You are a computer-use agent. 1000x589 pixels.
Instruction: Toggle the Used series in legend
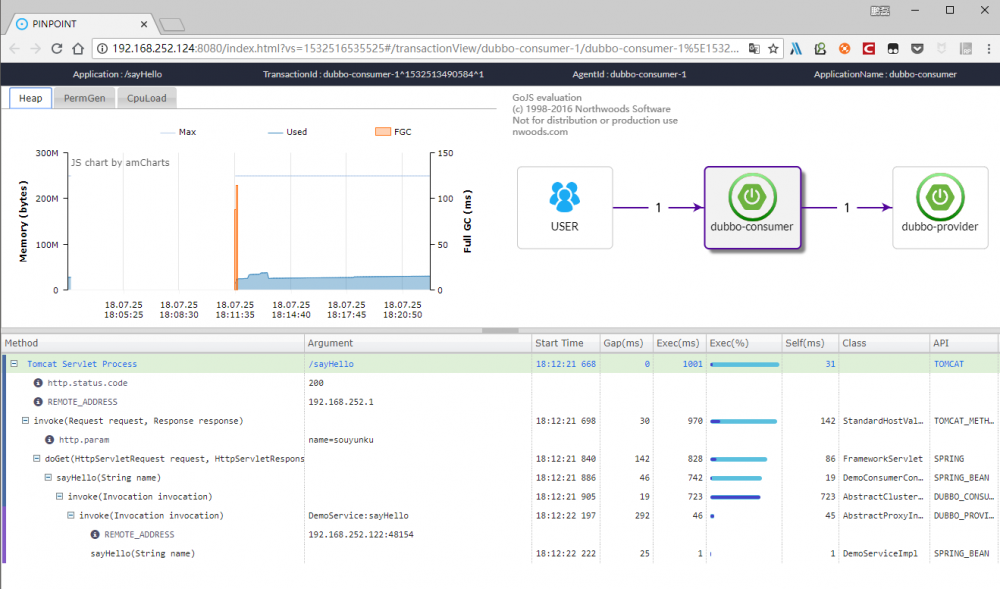288,132
